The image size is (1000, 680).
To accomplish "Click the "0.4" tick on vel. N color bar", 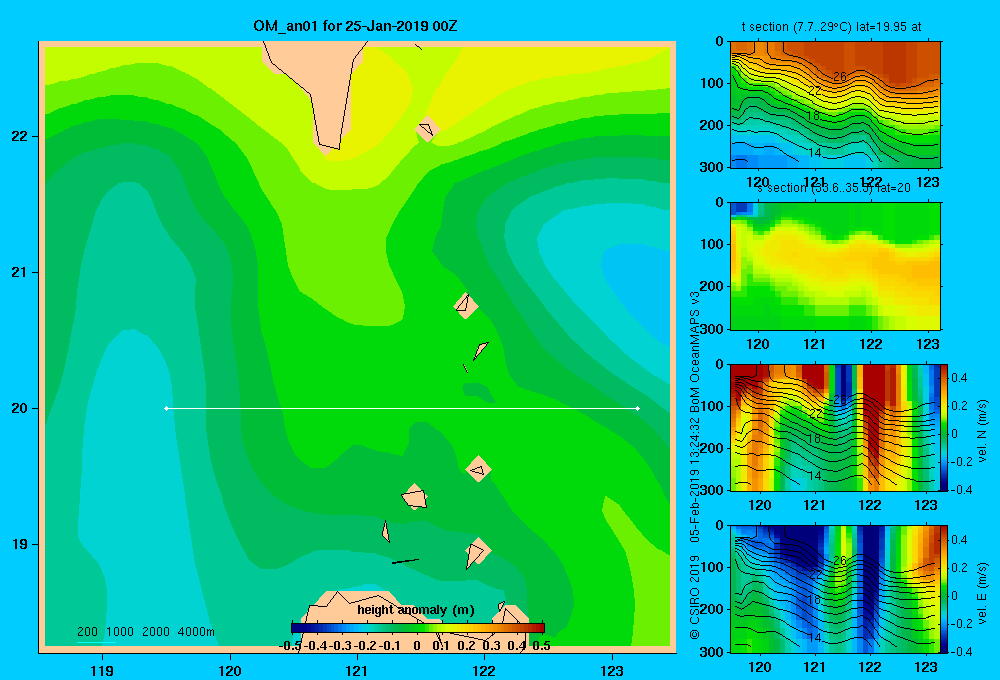I will [x=959, y=378].
